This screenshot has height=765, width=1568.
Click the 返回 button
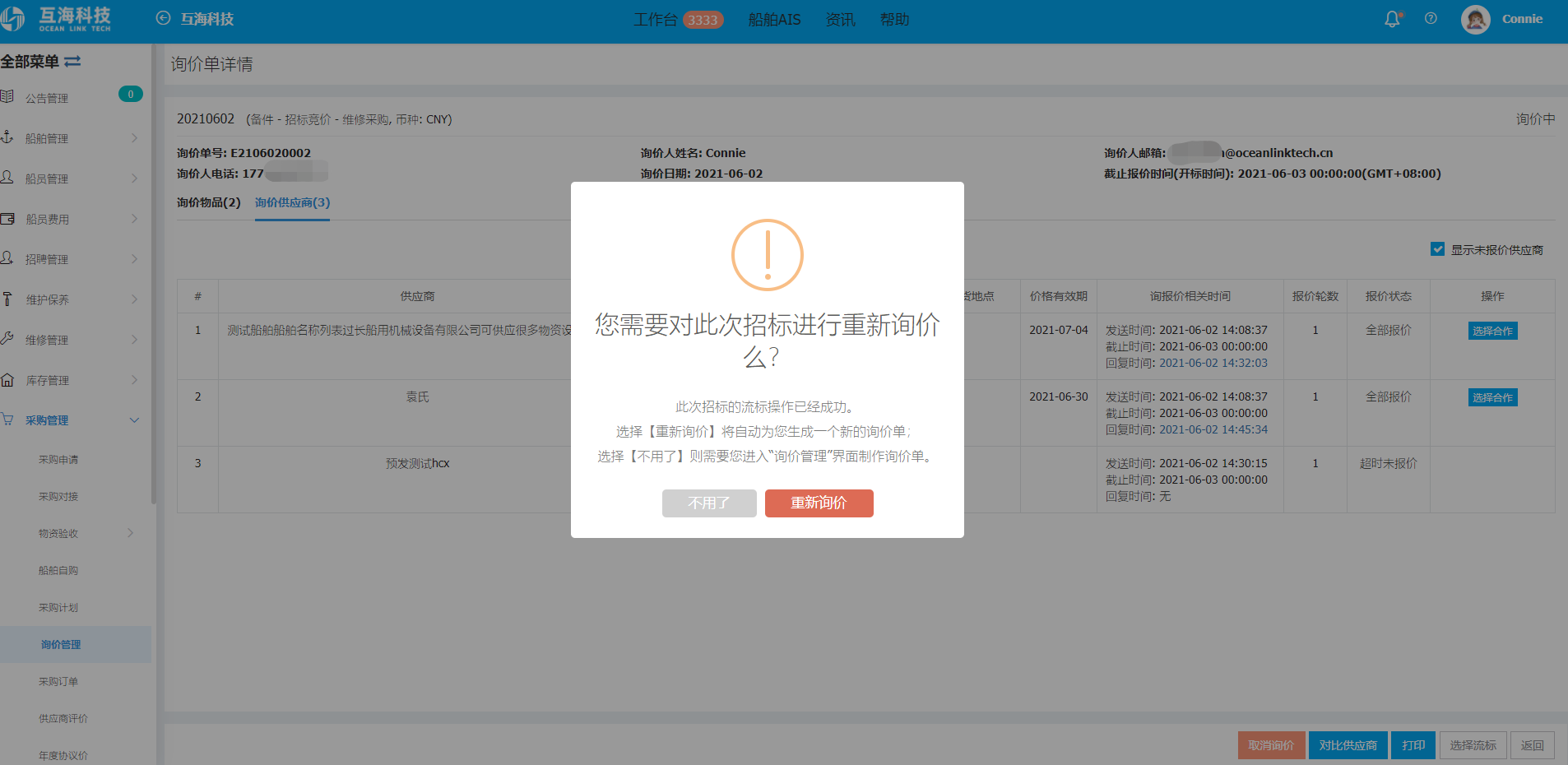click(x=1532, y=745)
